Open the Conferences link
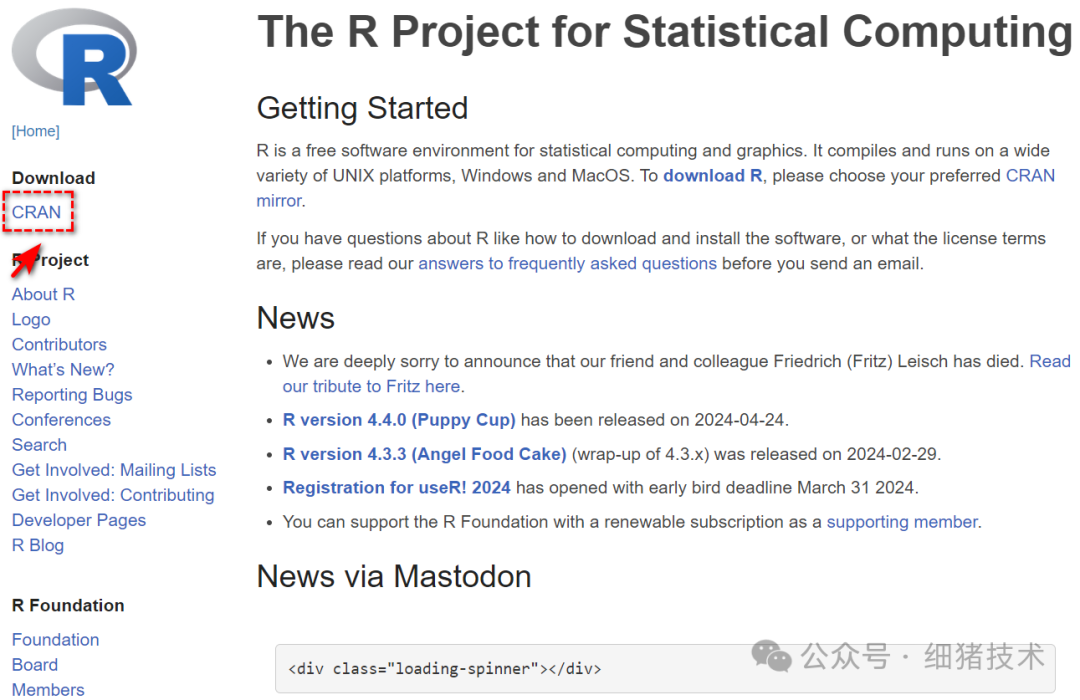 click(61, 420)
